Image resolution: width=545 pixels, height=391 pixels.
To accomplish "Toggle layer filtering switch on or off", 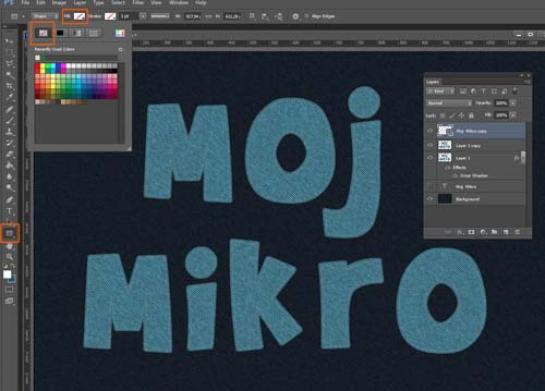I will click(x=515, y=91).
